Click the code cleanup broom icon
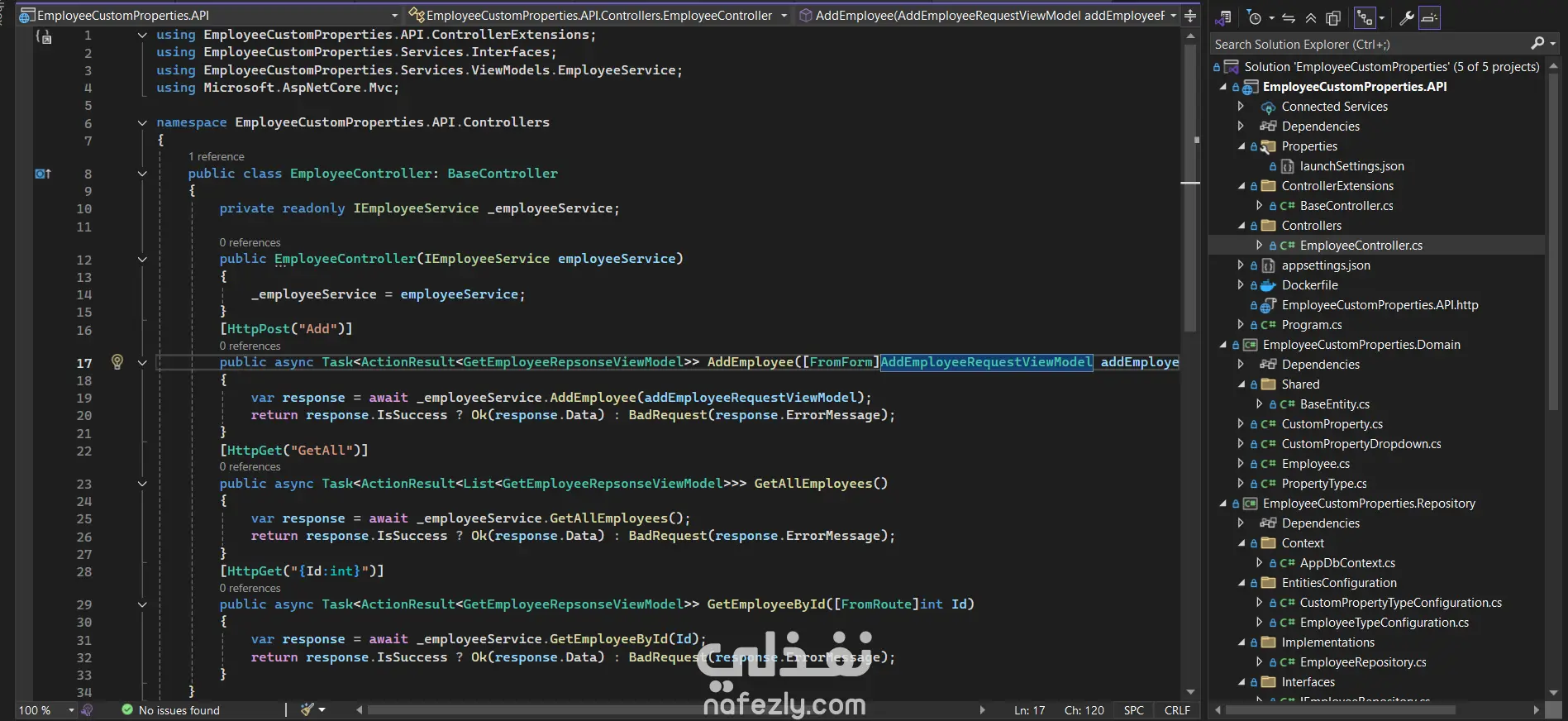Screen dimensions: 1568x721 click(307, 709)
